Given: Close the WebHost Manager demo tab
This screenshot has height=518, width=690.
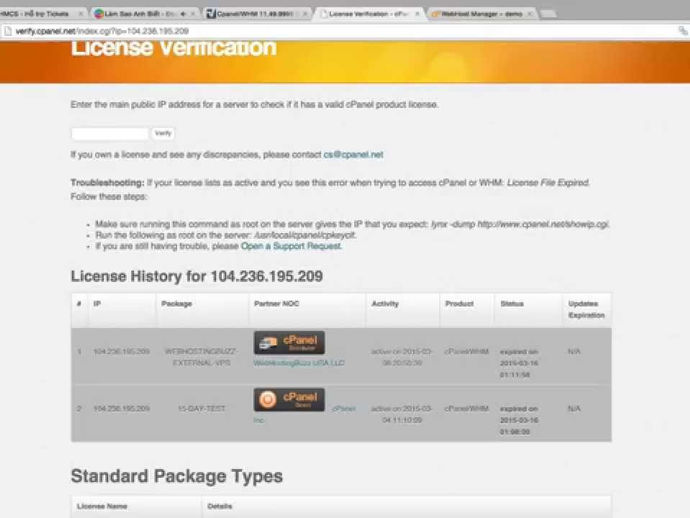Looking at the screenshot, I should click(529, 14).
